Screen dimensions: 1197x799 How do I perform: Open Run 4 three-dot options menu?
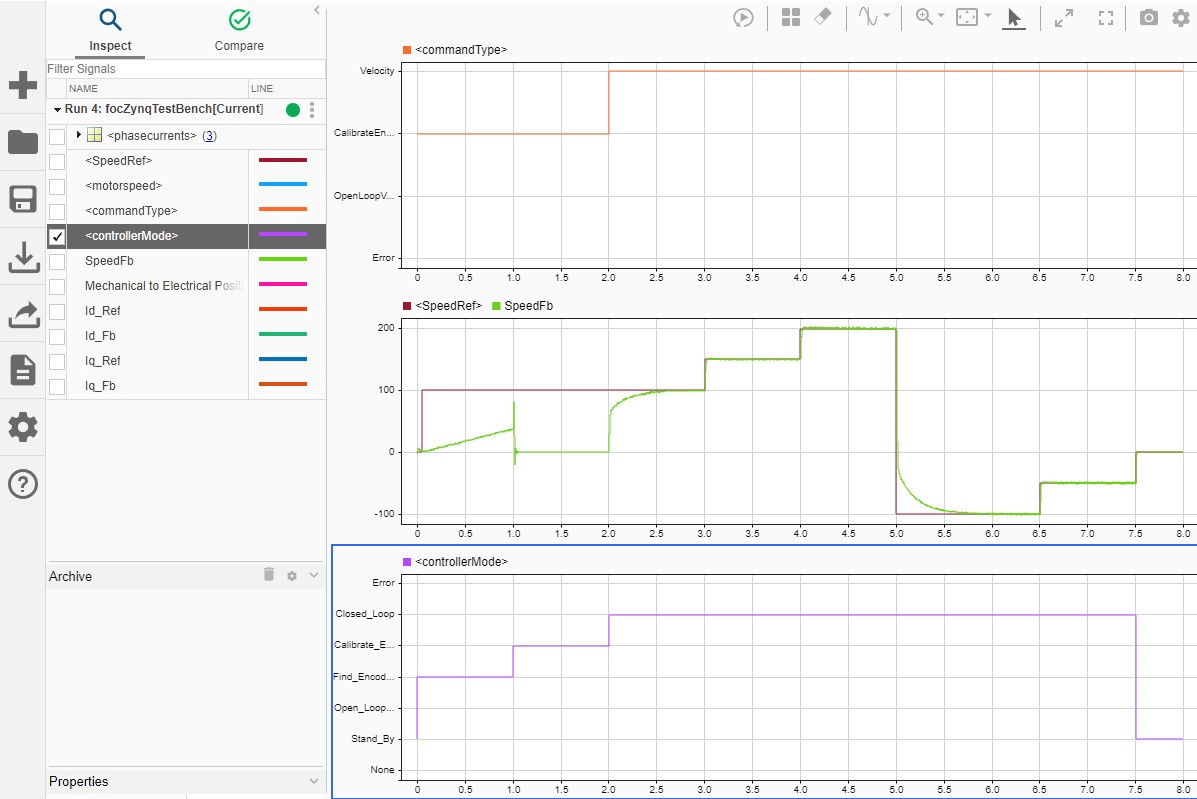pos(312,110)
